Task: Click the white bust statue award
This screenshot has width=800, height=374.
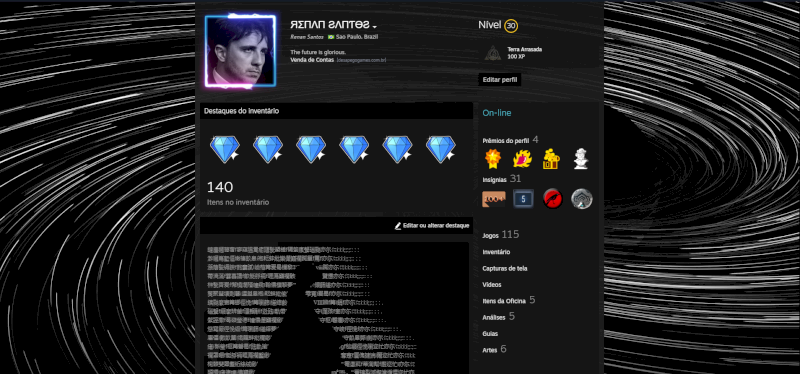Action: (581, 159)
